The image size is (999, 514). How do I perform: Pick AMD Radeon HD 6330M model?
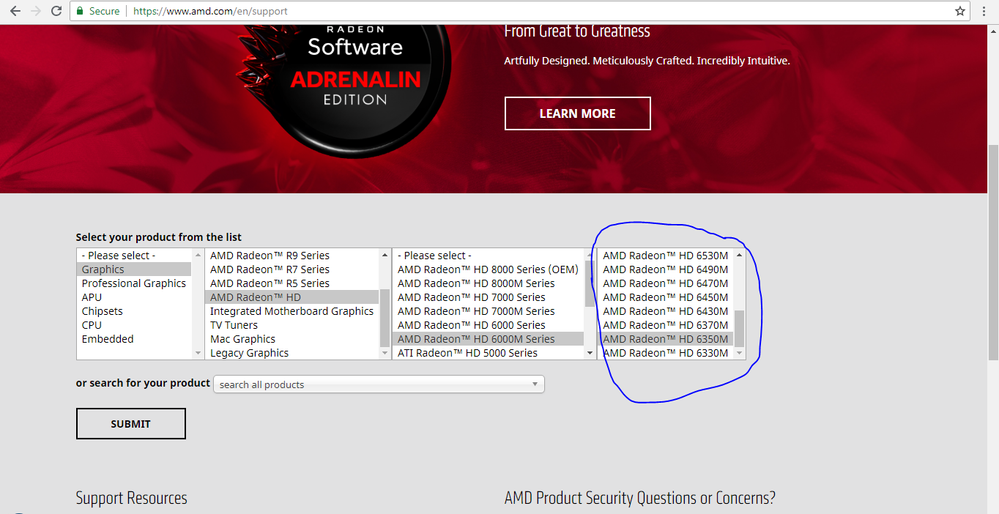click(x=666, y=353)
